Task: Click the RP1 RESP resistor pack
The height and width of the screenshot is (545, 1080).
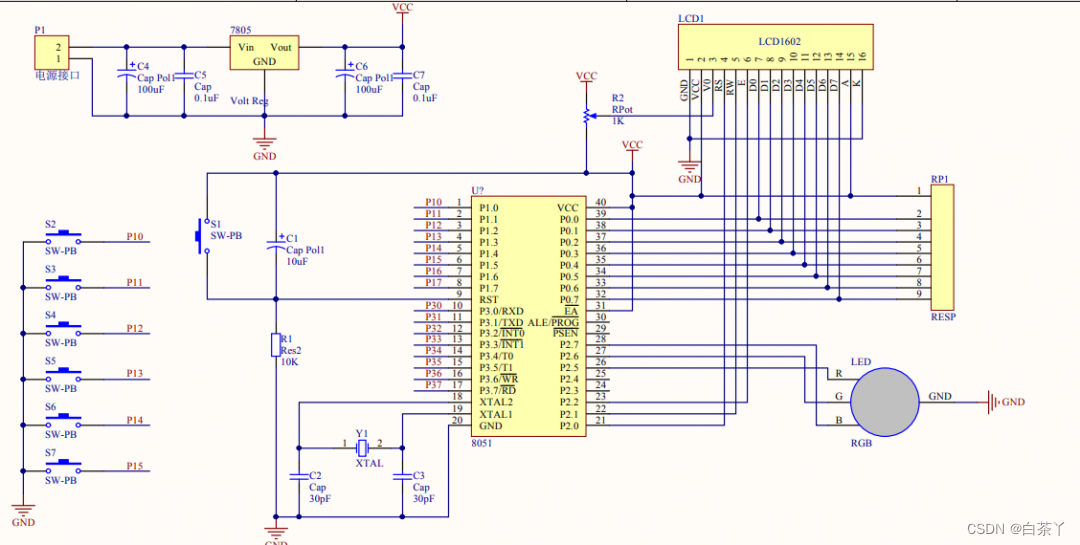Action: (x=941, y=249)
